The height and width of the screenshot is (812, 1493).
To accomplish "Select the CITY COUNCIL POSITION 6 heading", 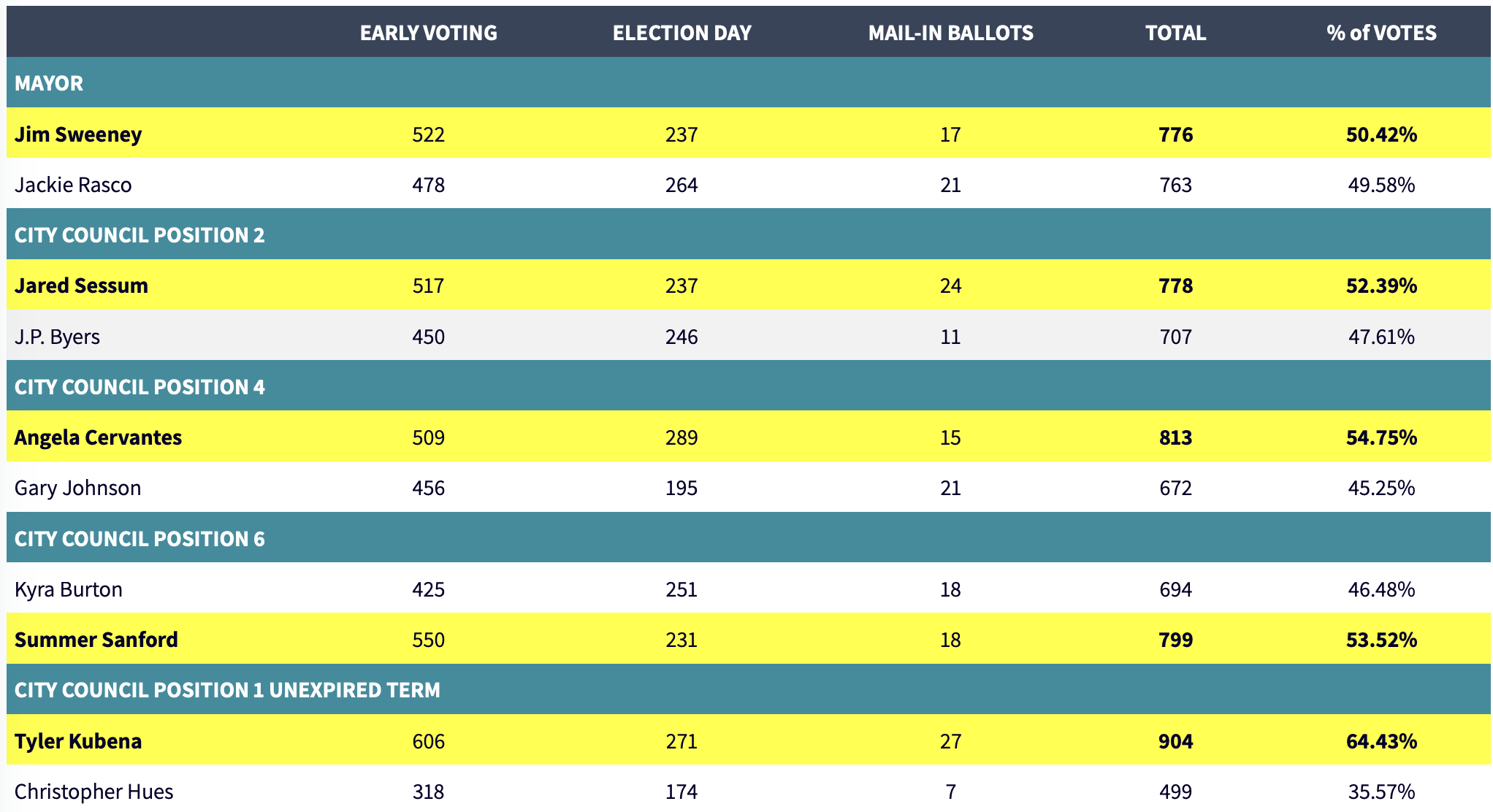I will [140, 539].
